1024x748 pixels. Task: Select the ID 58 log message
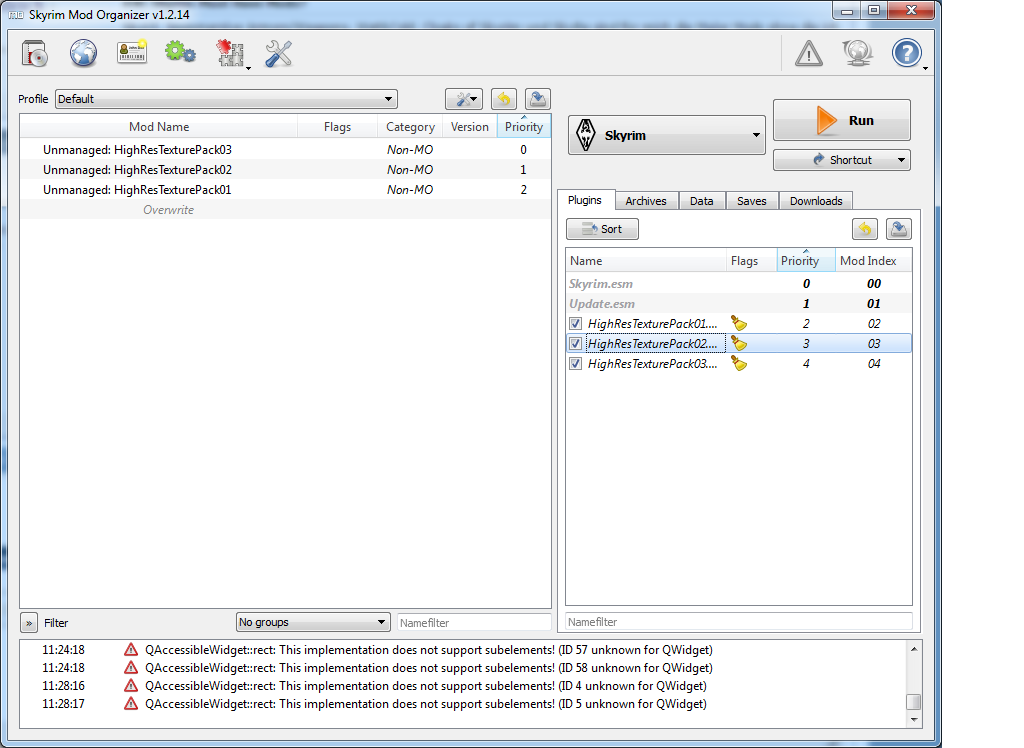(428, 668)
